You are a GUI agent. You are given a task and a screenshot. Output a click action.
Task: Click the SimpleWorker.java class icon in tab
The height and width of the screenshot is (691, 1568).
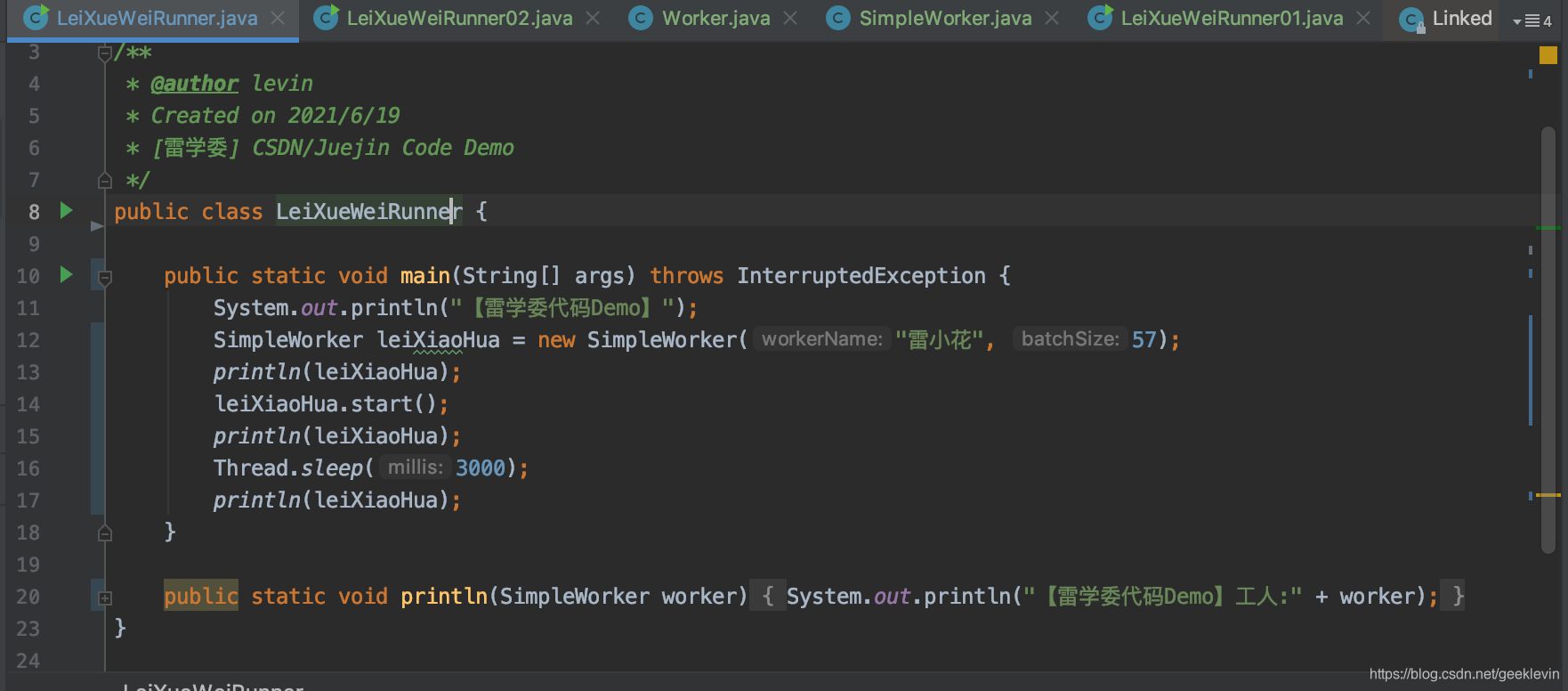838,18
